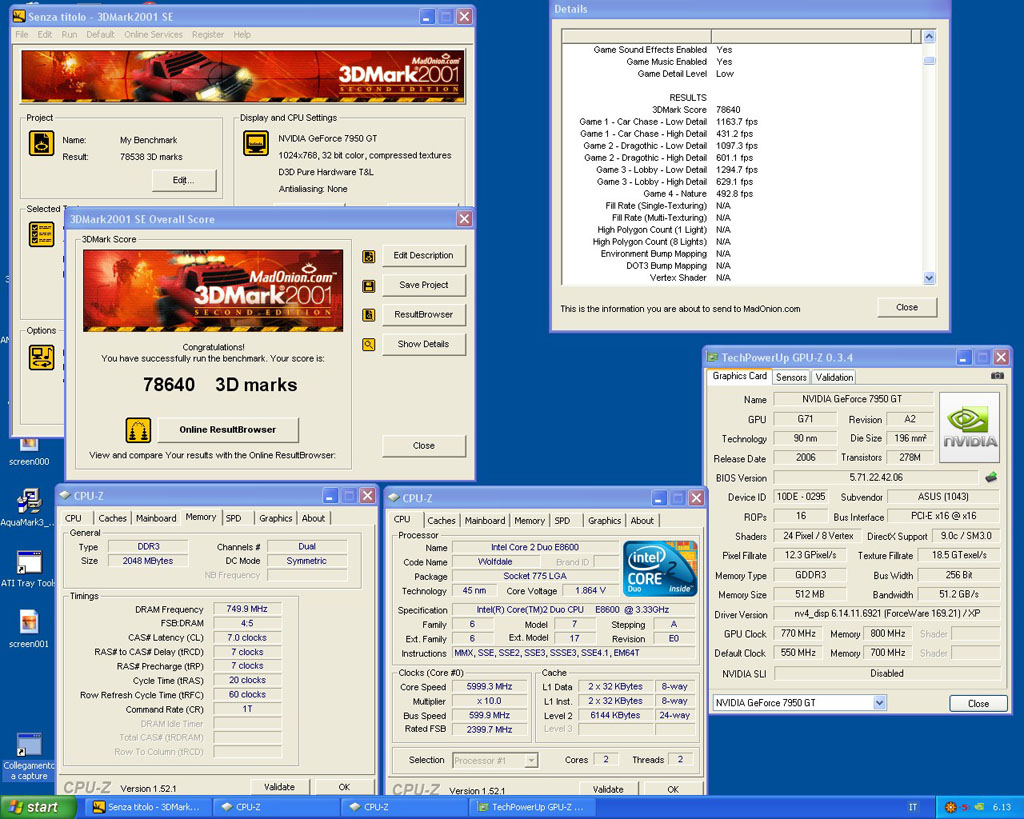The height and width of the screenshot is (819, 1024).
Task: Click the GPU-Z screenshot camera icon
Action: click(x=997, y=376)
